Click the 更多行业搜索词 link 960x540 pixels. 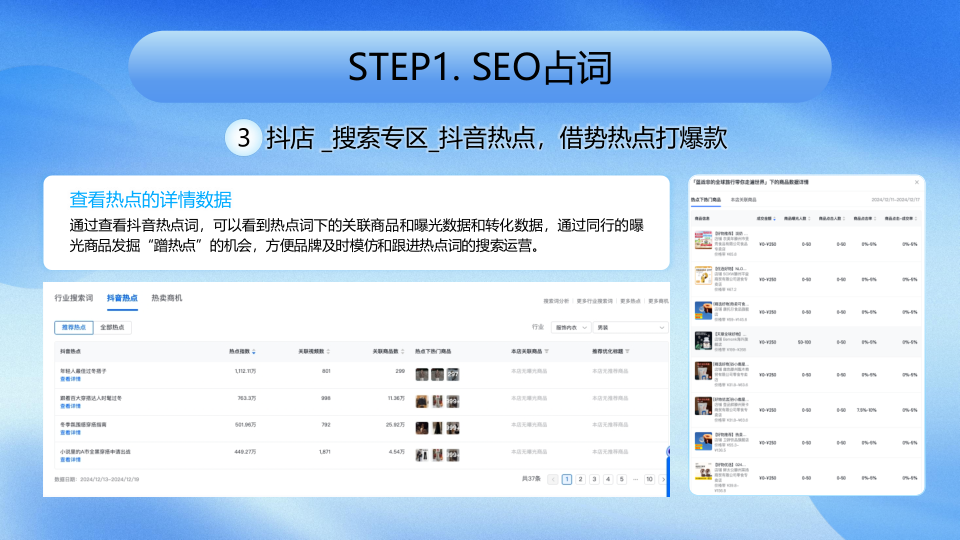point(594,301)
